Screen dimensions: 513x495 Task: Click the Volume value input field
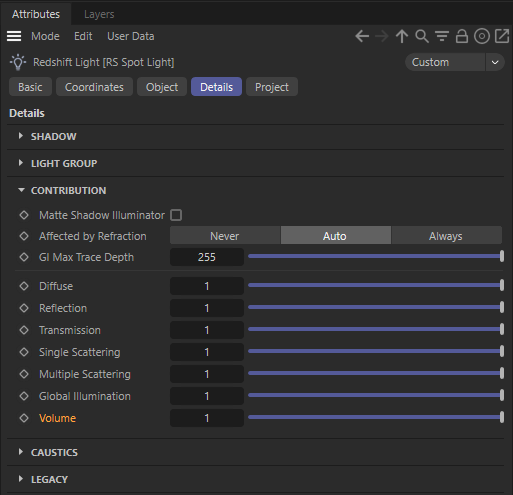(x=207, y=418)
